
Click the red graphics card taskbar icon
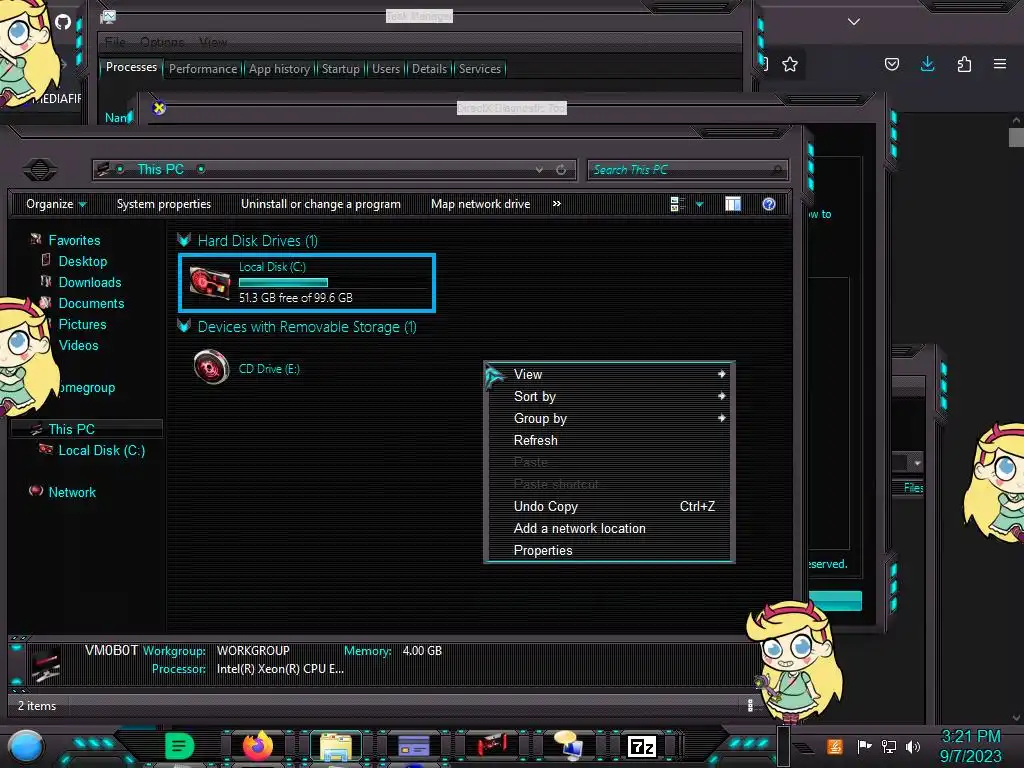point(492,746)
